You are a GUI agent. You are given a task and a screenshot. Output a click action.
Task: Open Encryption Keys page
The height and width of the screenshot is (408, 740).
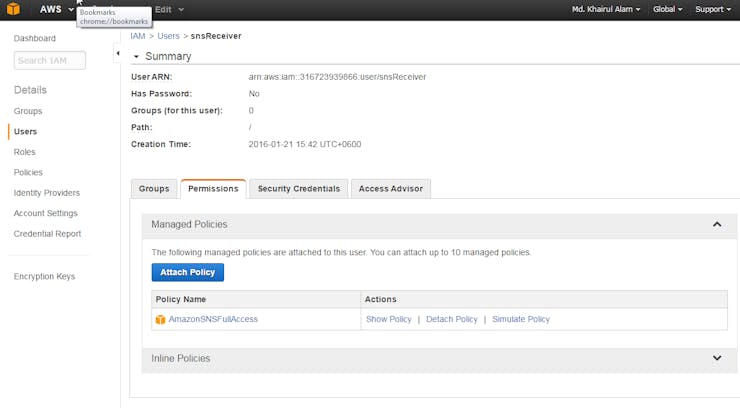44,276
